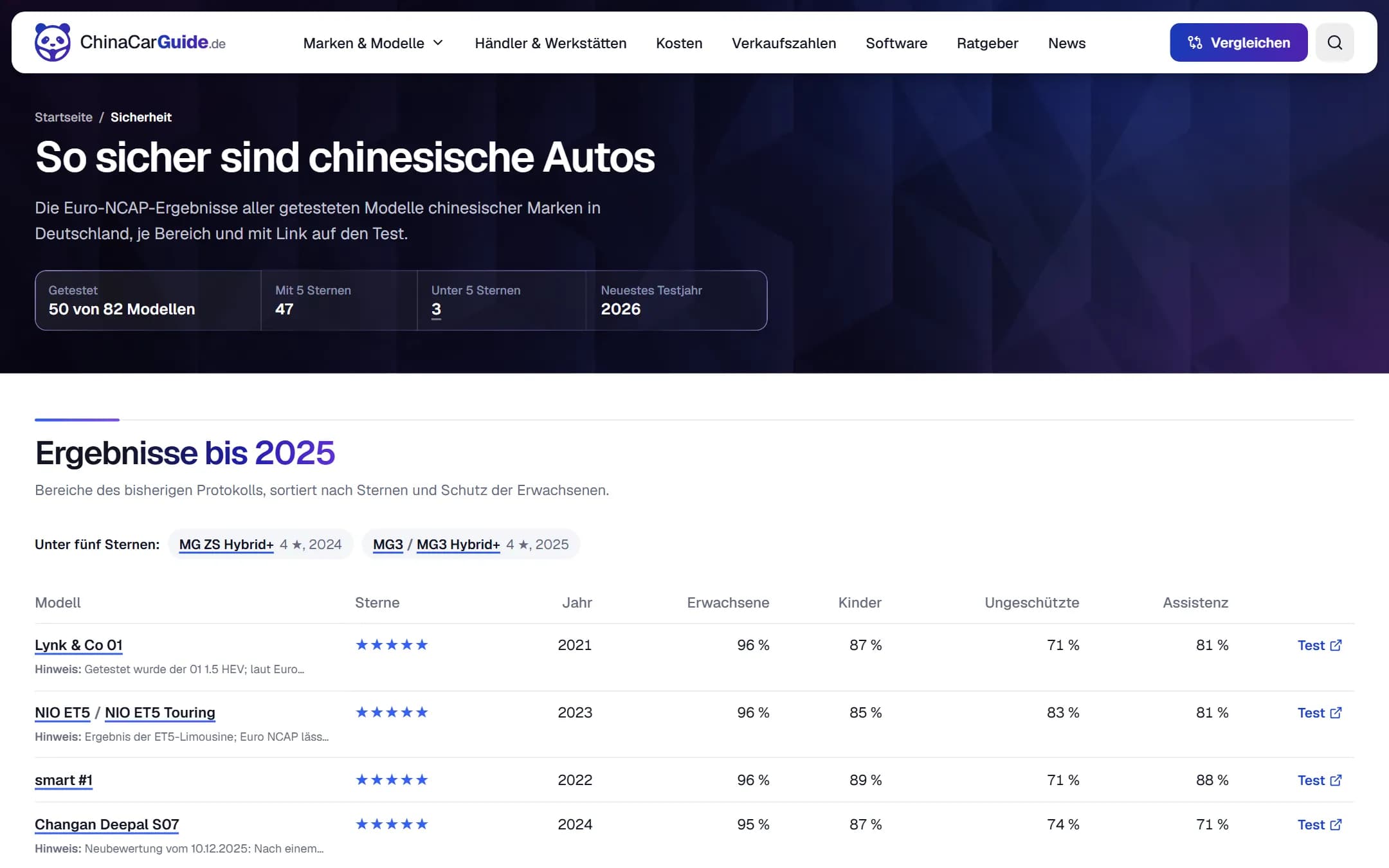
Task: Open the search magnifier icon
Action: (1334, 42)
